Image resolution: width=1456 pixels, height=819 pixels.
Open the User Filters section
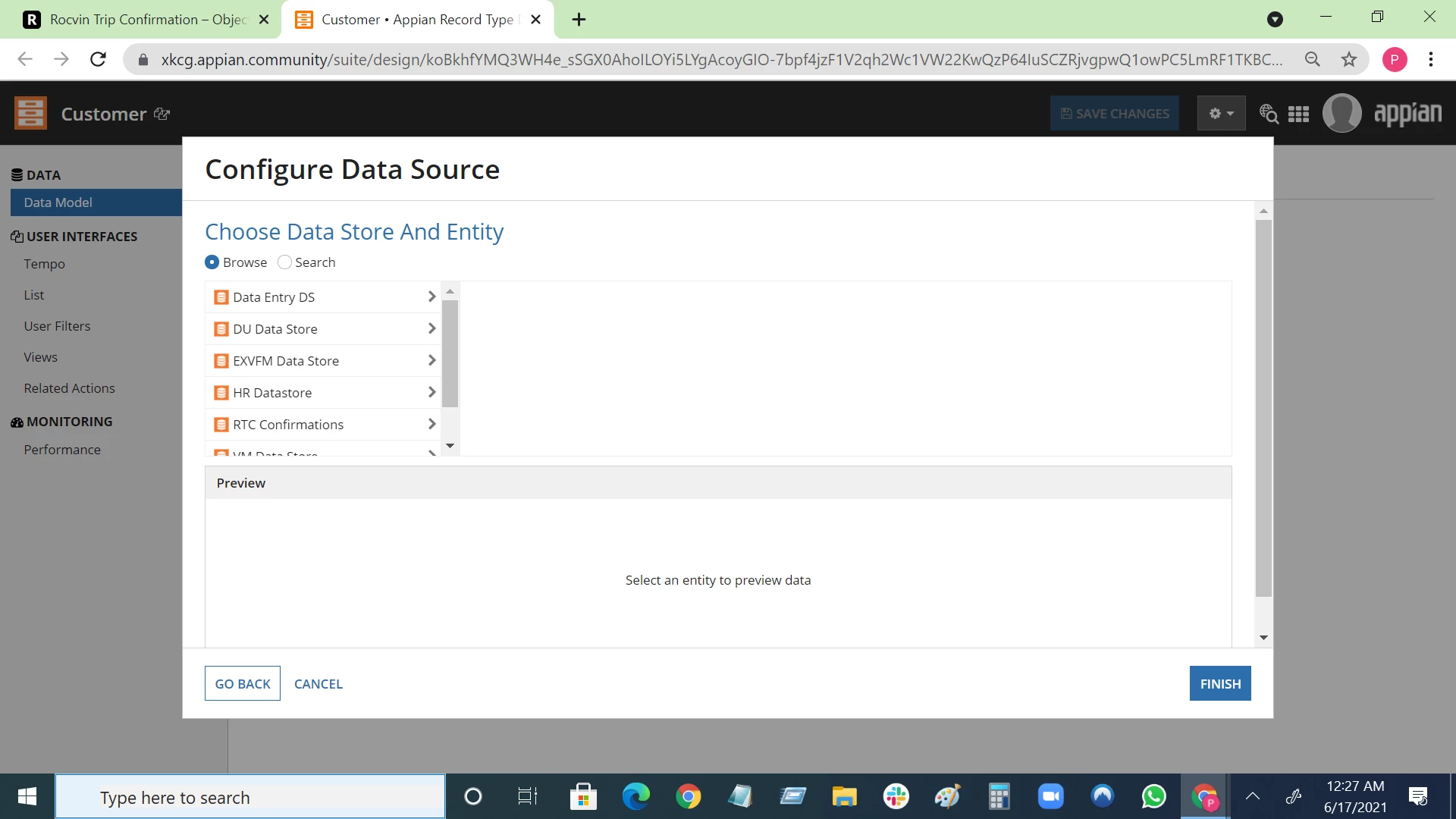pyautogui.click(x=57, y=326)
